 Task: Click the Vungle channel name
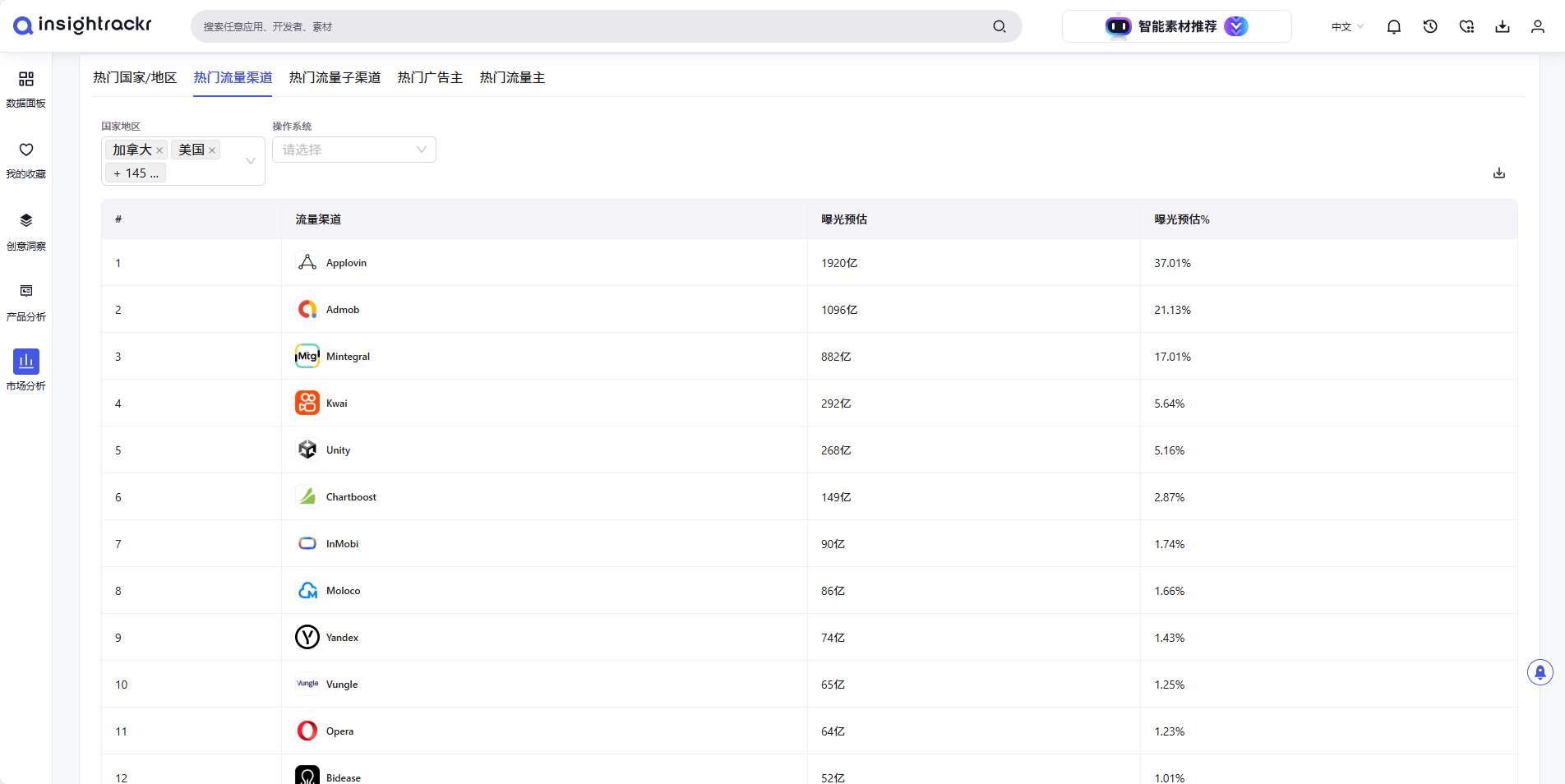tap(342, 685)
